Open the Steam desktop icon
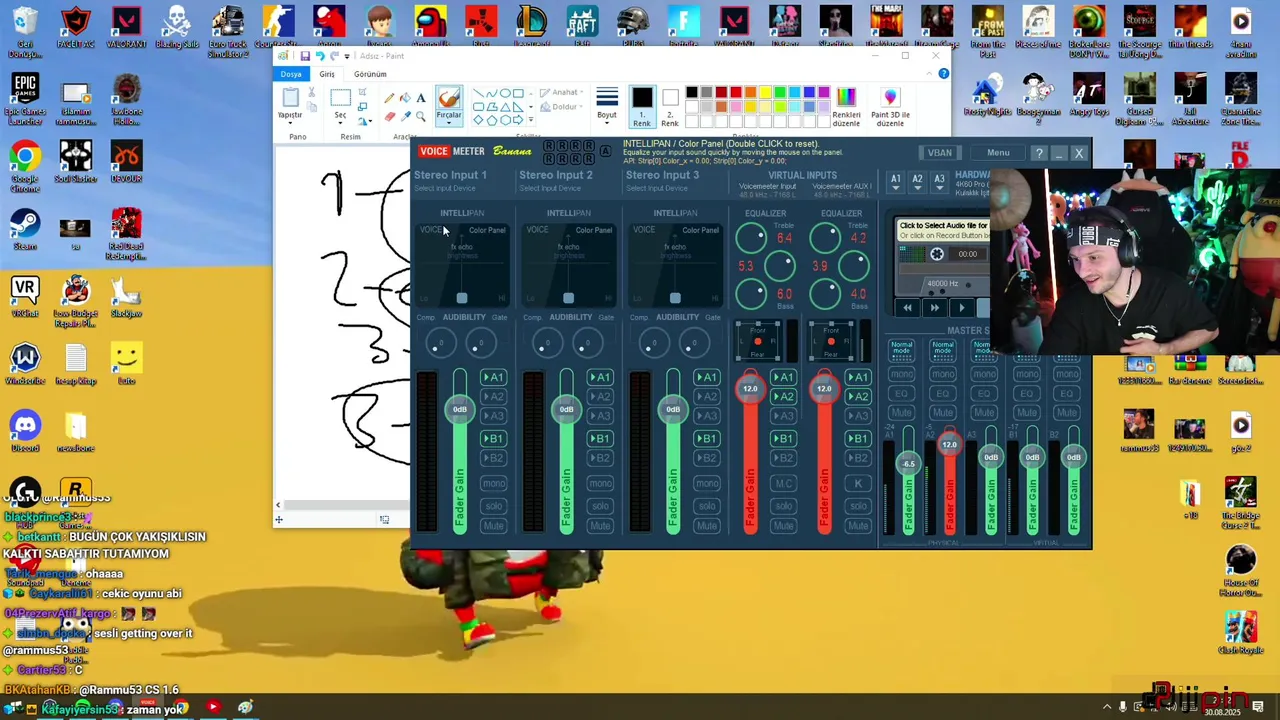Viewport: 1280px width, 720px height. tap(25, 230)
